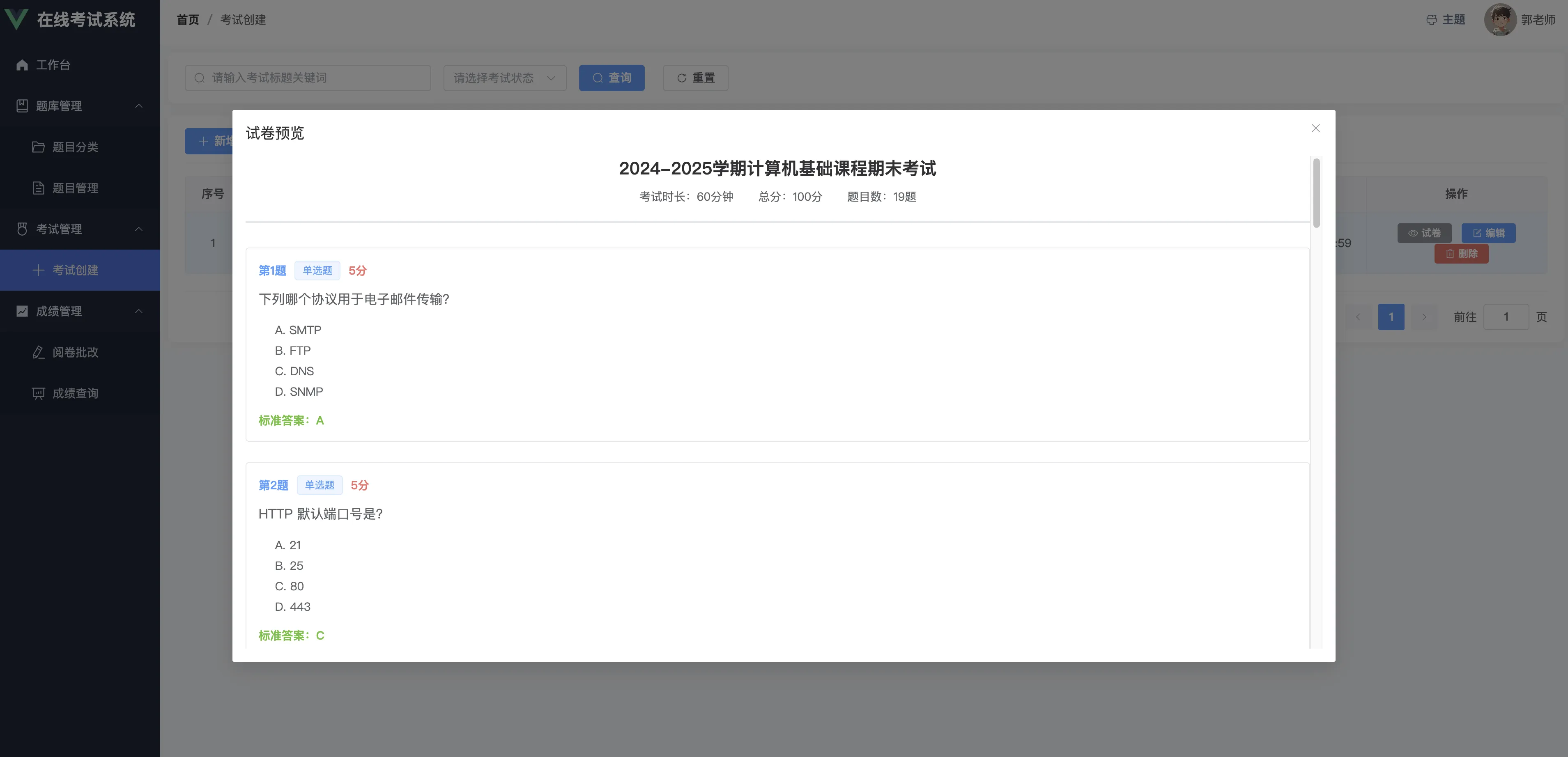Image resolution: width=1568 pixels, height=757 pixels.
Task: Collapse the 考试管理 sidebar group
Action: pyautogui.click(x=139, y=229)
